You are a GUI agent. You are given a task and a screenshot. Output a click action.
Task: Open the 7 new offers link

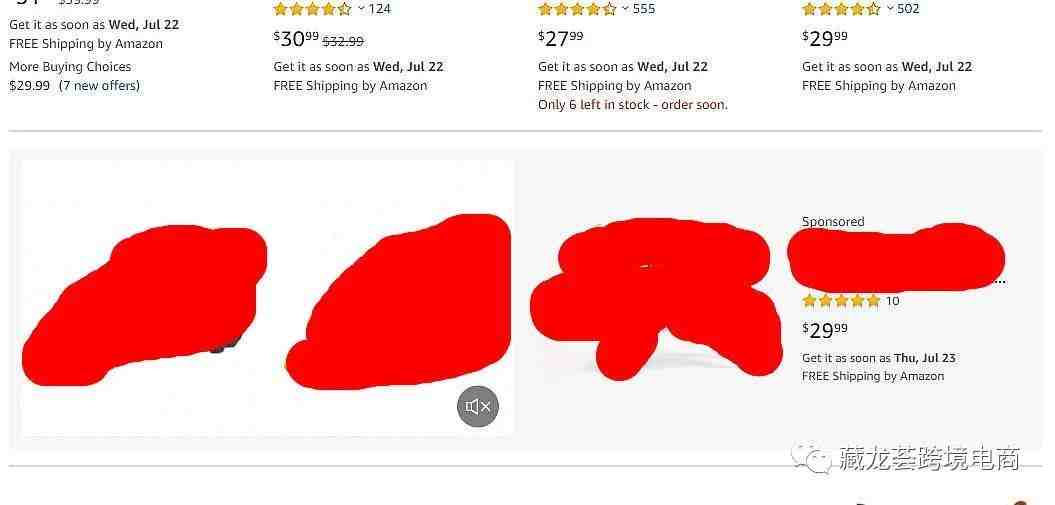click(x=99, y=85)
